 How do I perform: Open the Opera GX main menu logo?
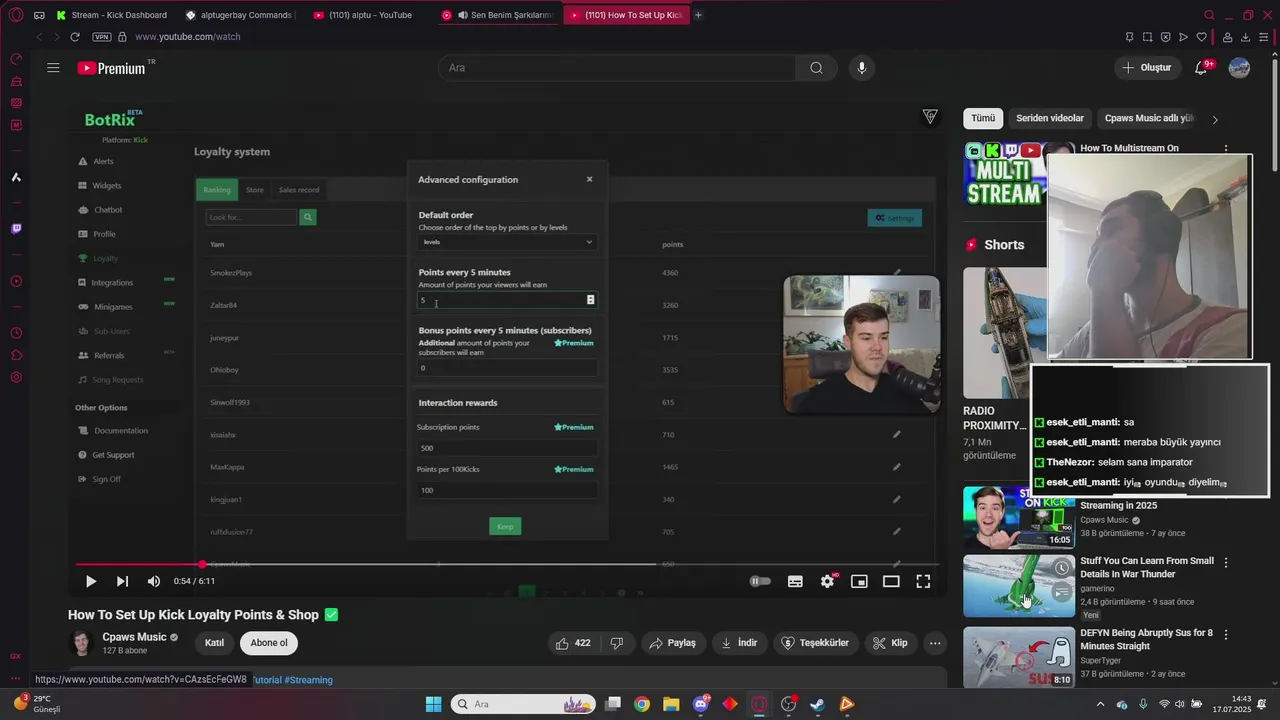16,15
